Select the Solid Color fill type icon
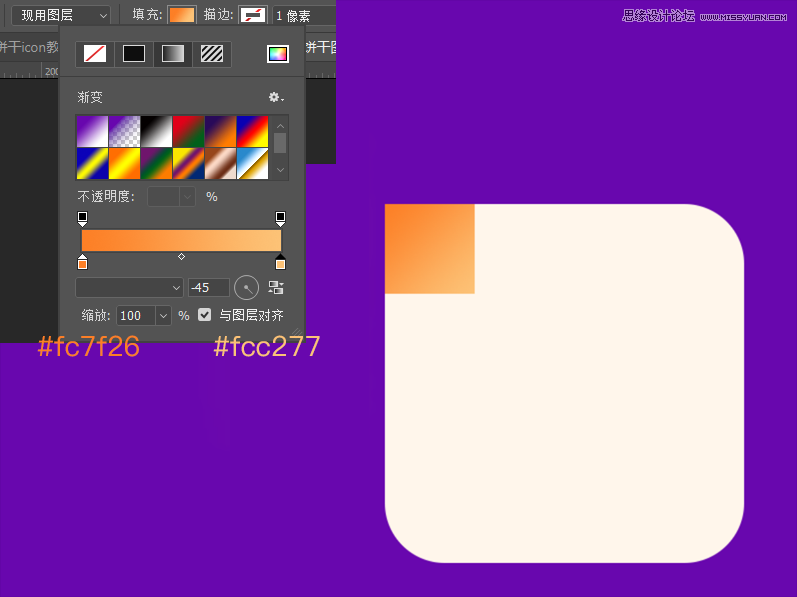This screenshot has height=597, width=797. coord(134,54)
